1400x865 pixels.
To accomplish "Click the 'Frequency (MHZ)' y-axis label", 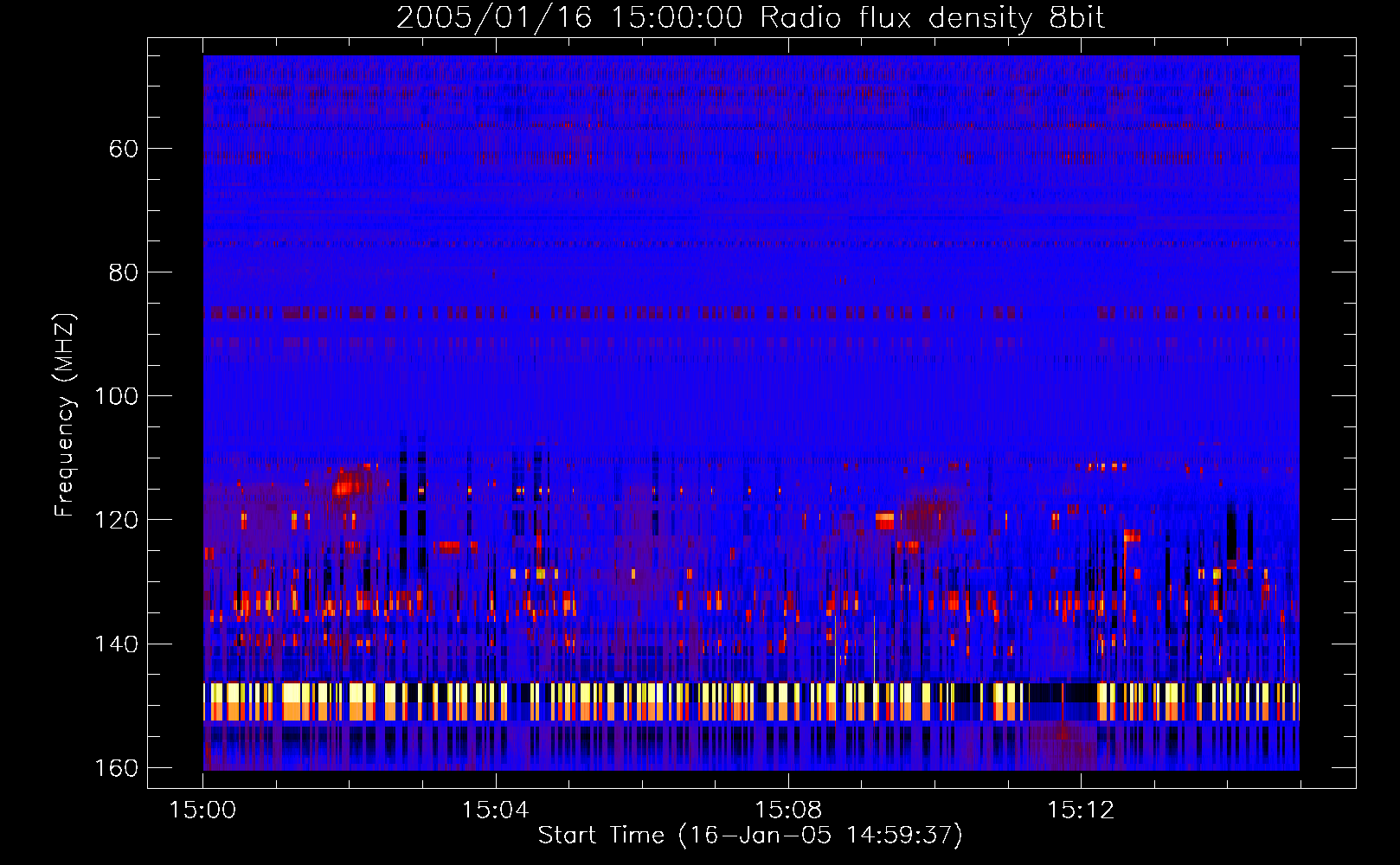I will pos(65,414).
